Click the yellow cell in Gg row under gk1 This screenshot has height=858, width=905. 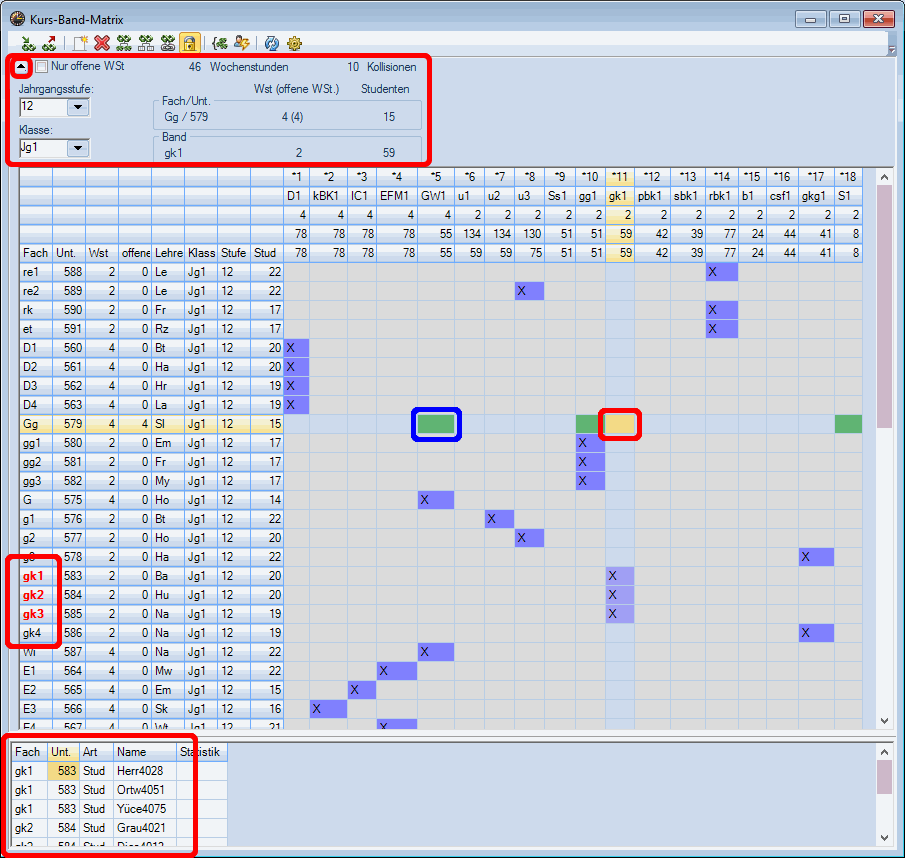(619, 424)
